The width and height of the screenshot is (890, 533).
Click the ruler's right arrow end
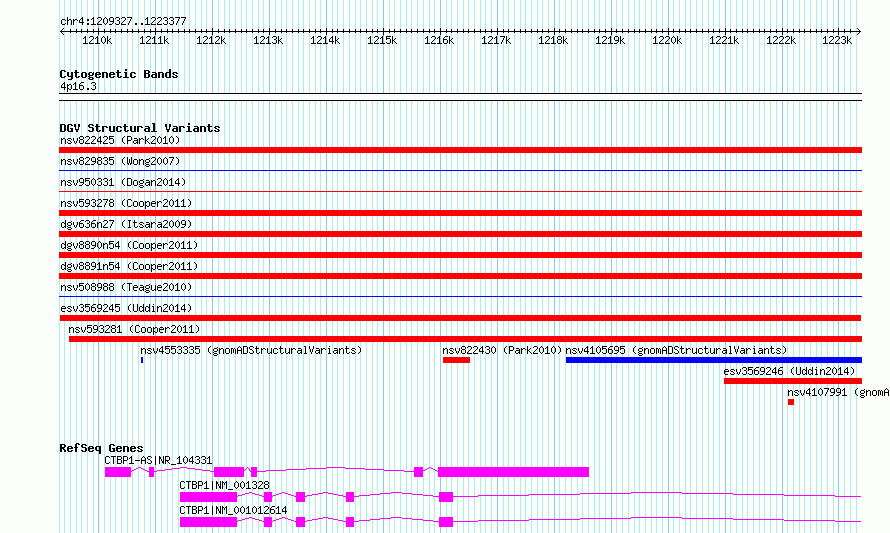[859, 32]
